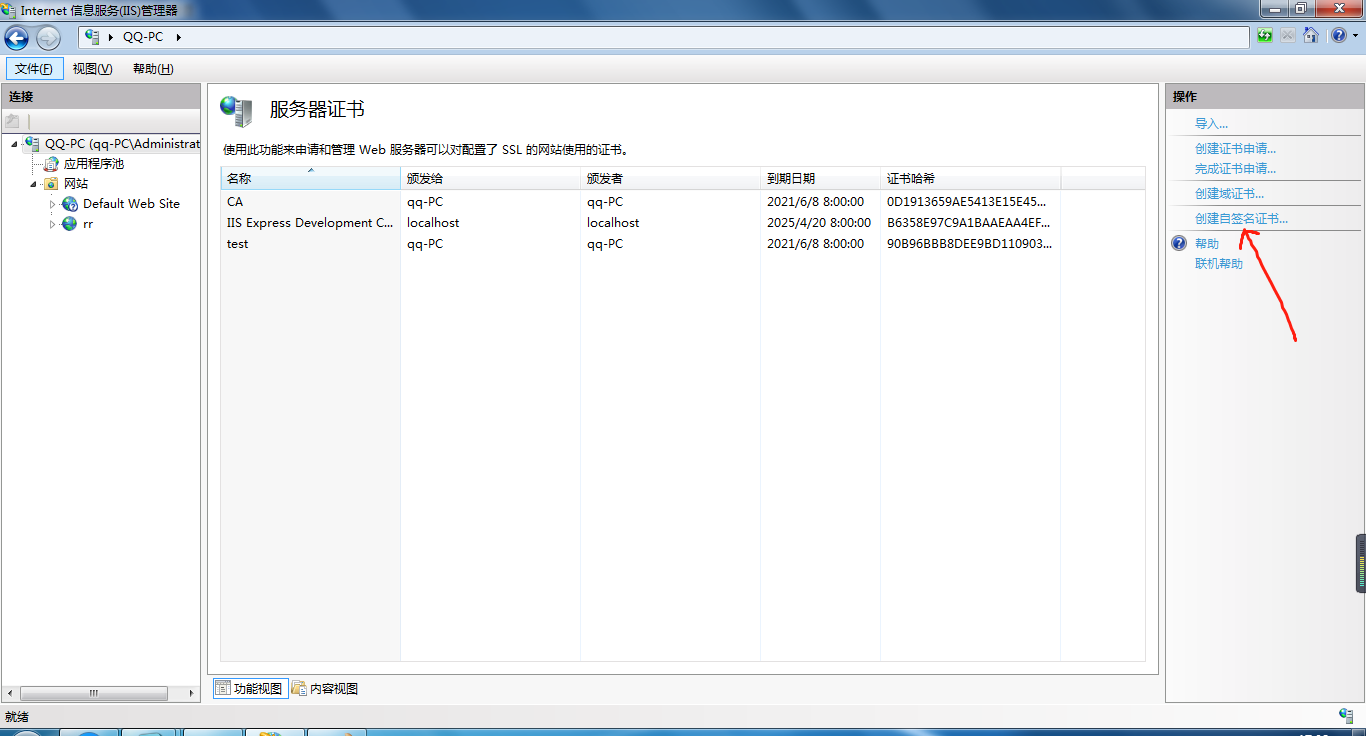Collapse the 网站 tree node
The height and width of the screenshot is (736, 1366).
(34, 184)
